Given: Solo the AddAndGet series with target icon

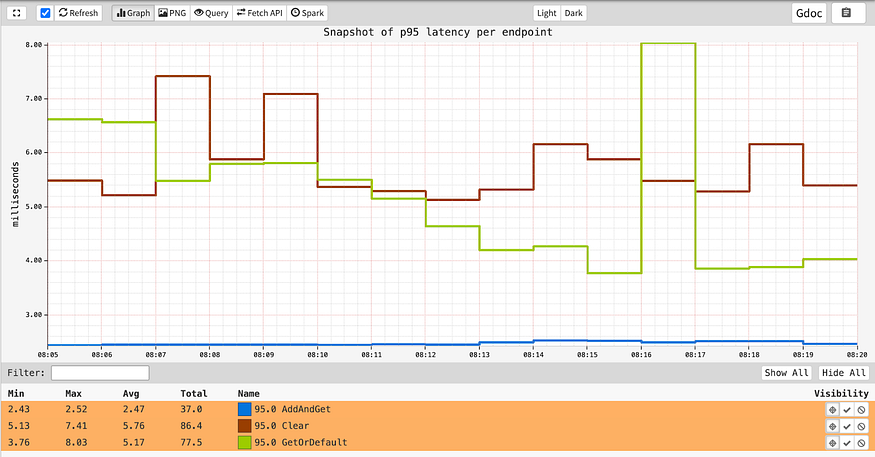Looking at the screenshot, I should point(833,410).
